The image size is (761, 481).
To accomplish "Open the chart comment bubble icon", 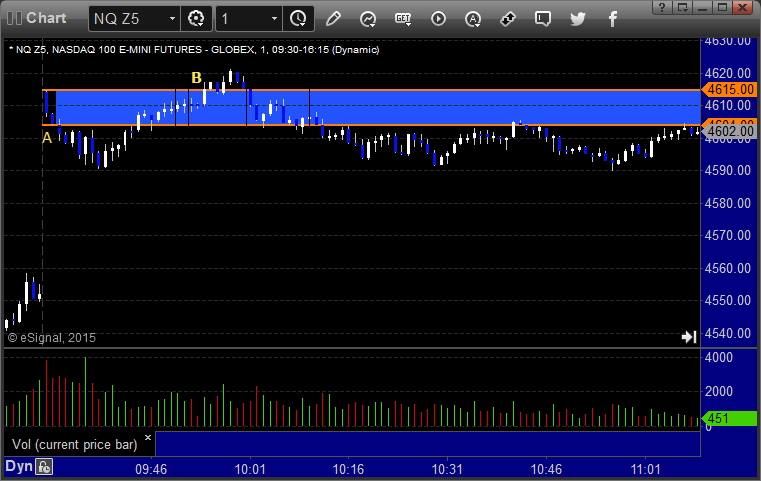I will 543,19.
